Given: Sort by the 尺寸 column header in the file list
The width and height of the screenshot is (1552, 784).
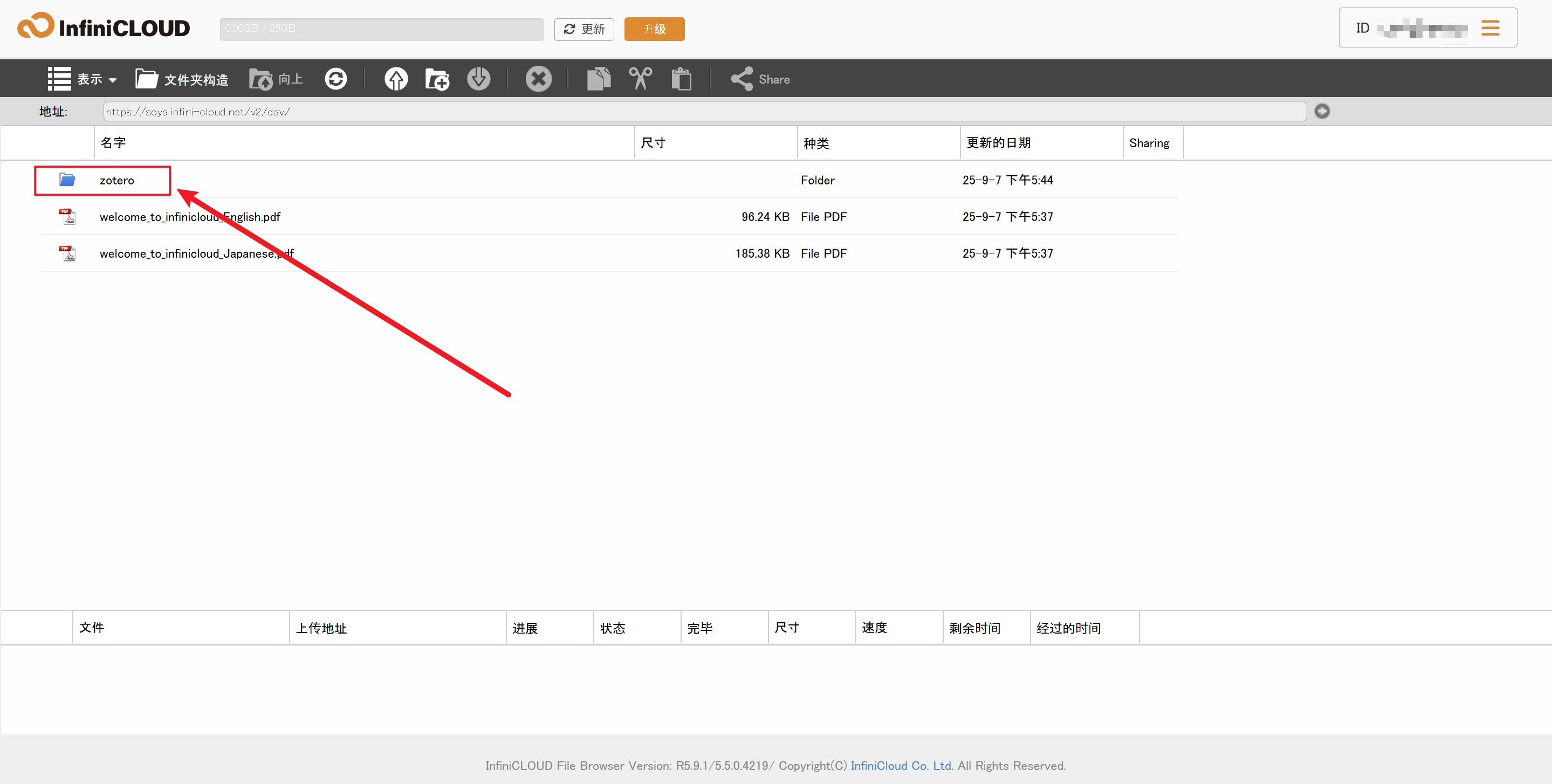Looking at the screenshot, I should 716,143.
